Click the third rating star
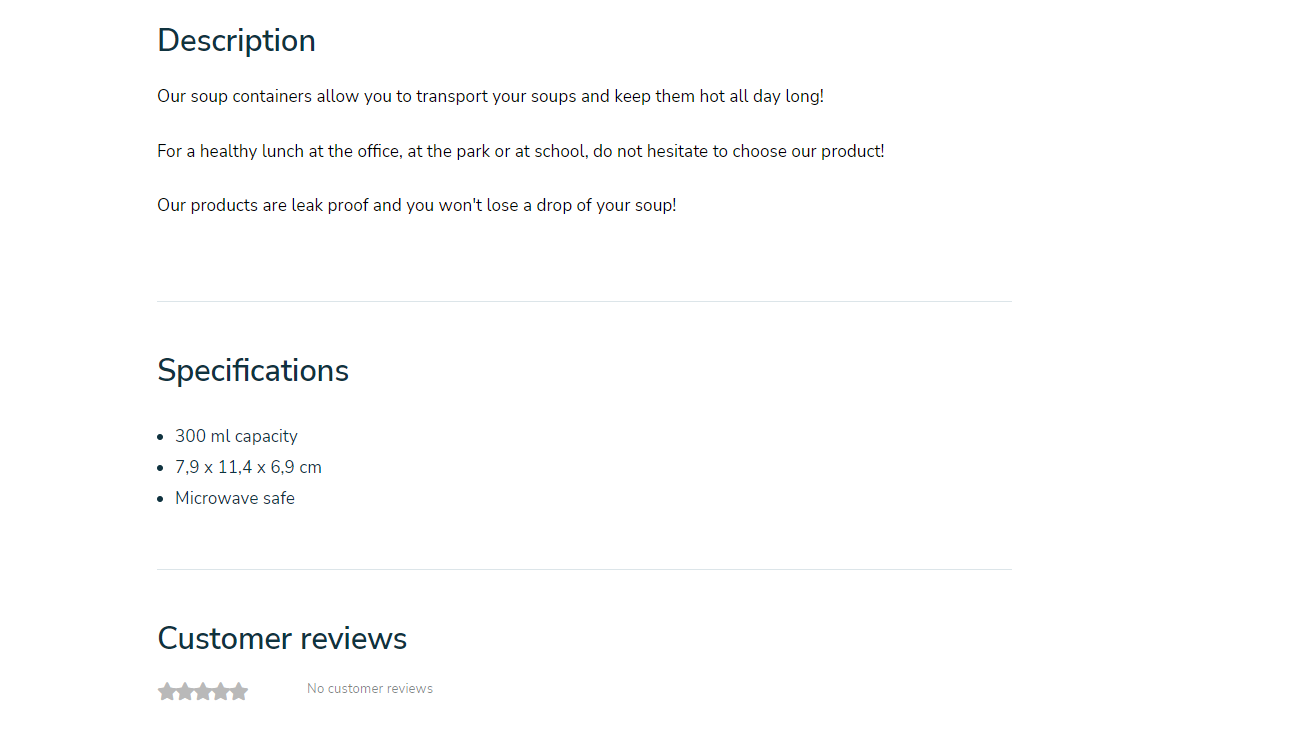The height and width of the screenshot is (732, 1307). [203, 691]
